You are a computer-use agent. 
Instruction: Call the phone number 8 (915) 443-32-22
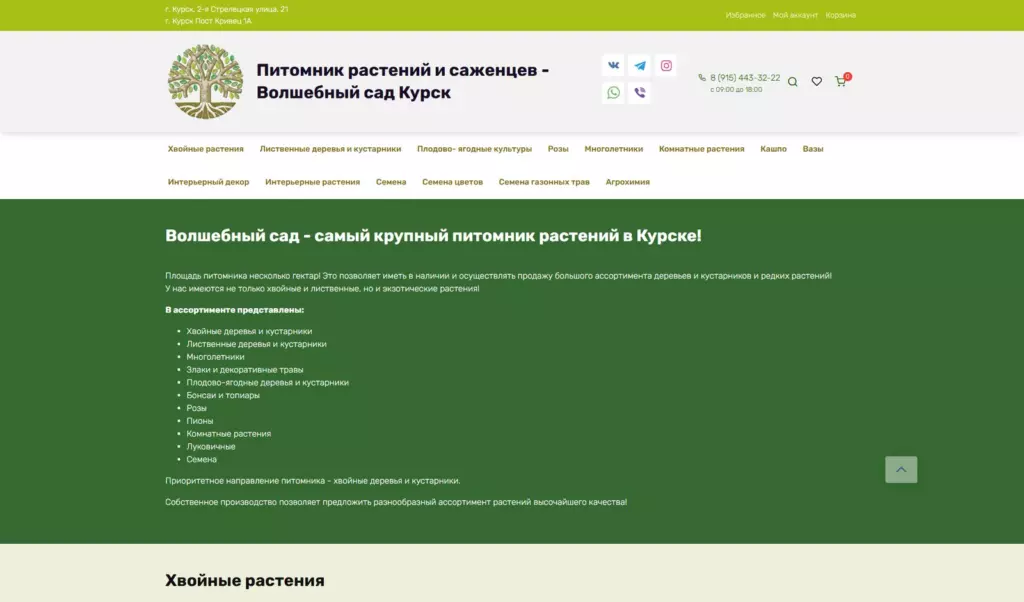click(745, 78)
